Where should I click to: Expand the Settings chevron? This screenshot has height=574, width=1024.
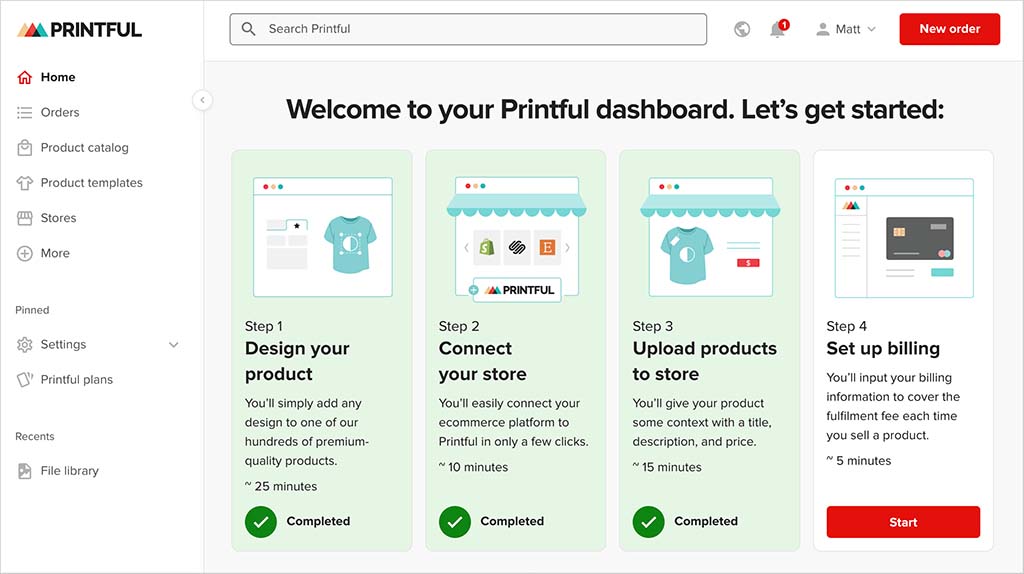(x=174, y=345)
